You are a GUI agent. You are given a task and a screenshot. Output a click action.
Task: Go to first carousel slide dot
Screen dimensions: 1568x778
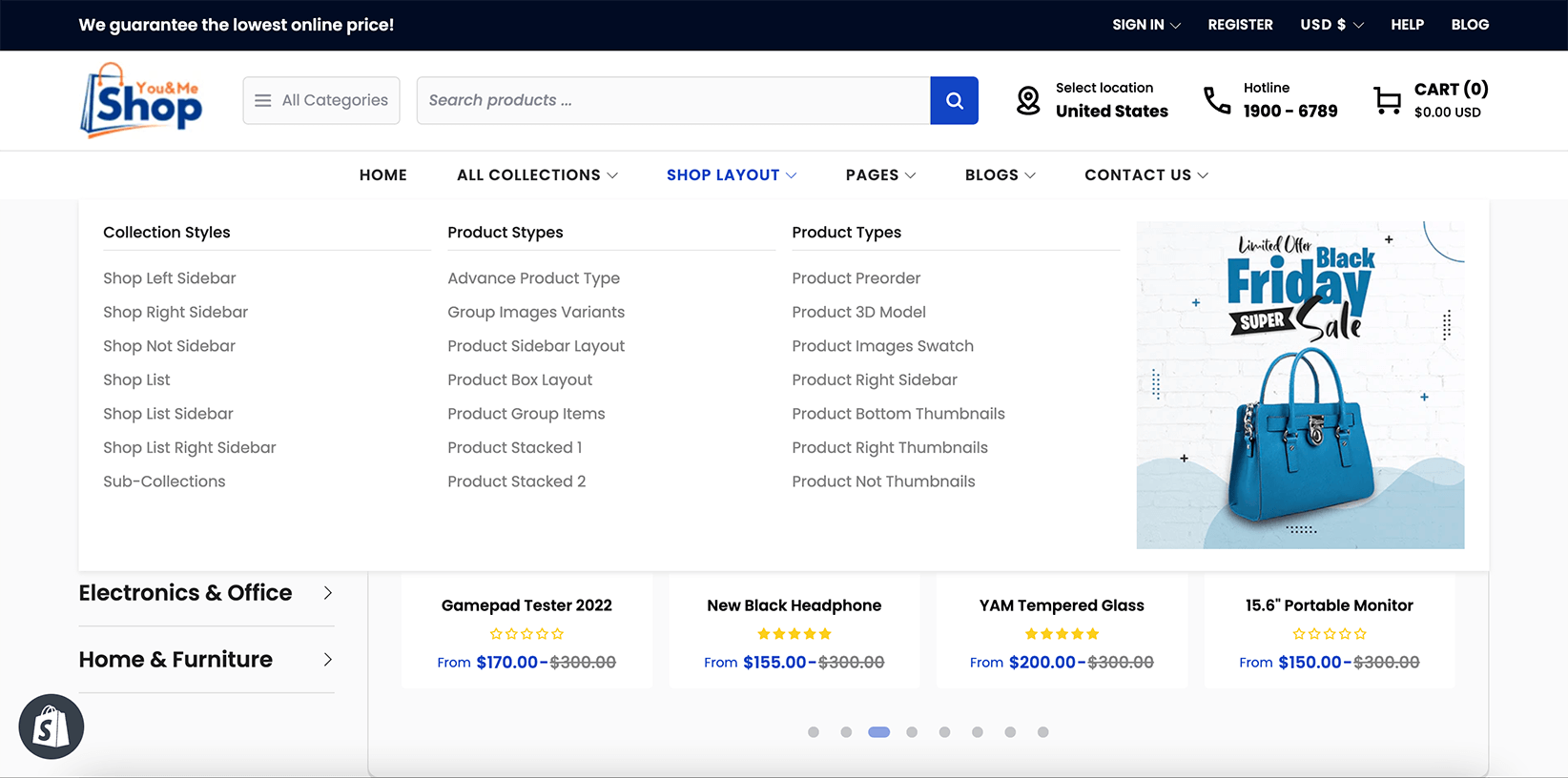click(x=814, y=732)
